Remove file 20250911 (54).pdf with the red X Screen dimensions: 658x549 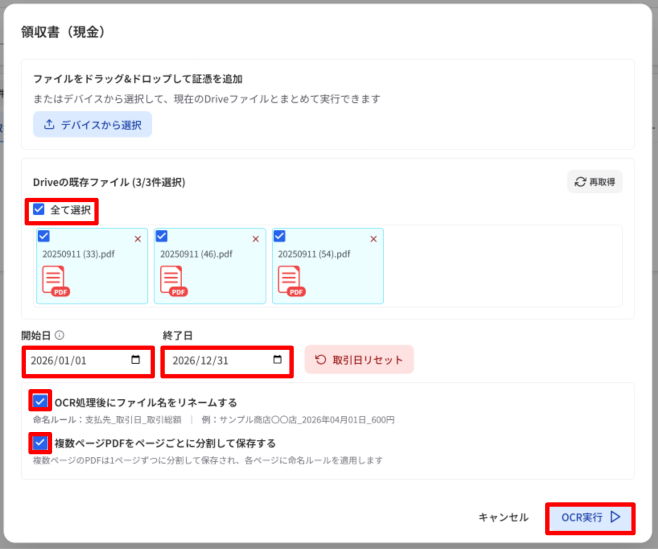point(373,239)
